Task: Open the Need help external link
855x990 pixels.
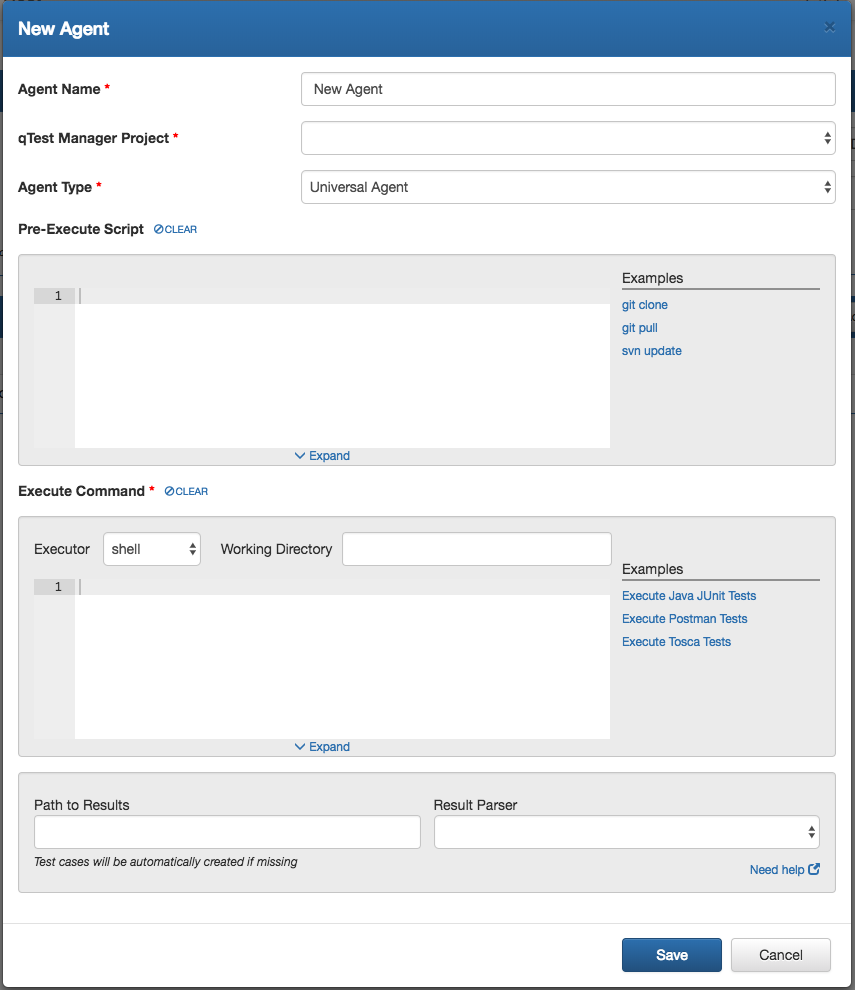Action: (784, 870)
